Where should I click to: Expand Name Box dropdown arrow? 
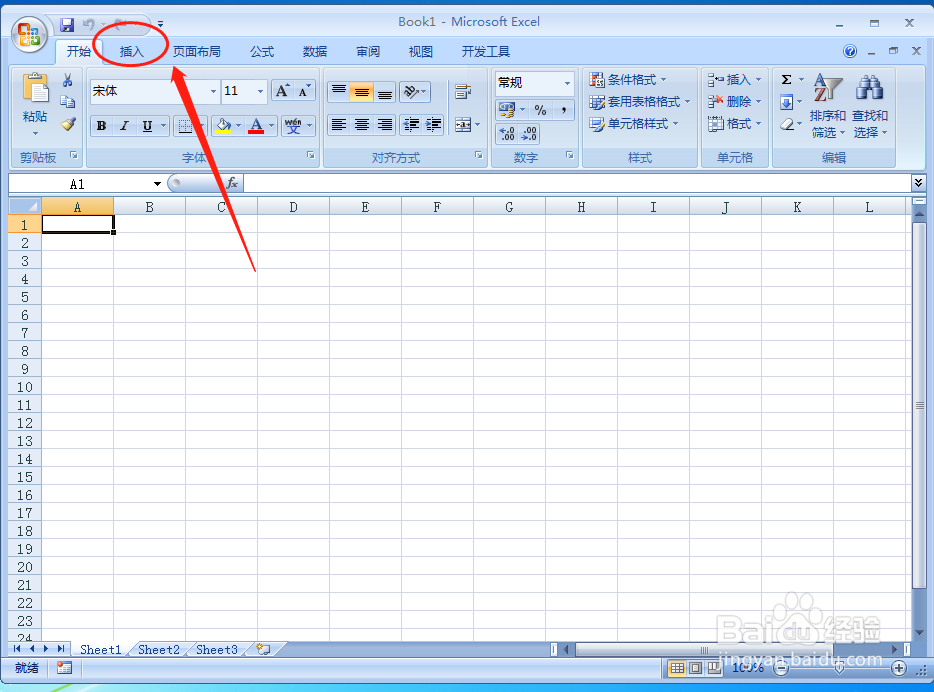pos(157,184)
